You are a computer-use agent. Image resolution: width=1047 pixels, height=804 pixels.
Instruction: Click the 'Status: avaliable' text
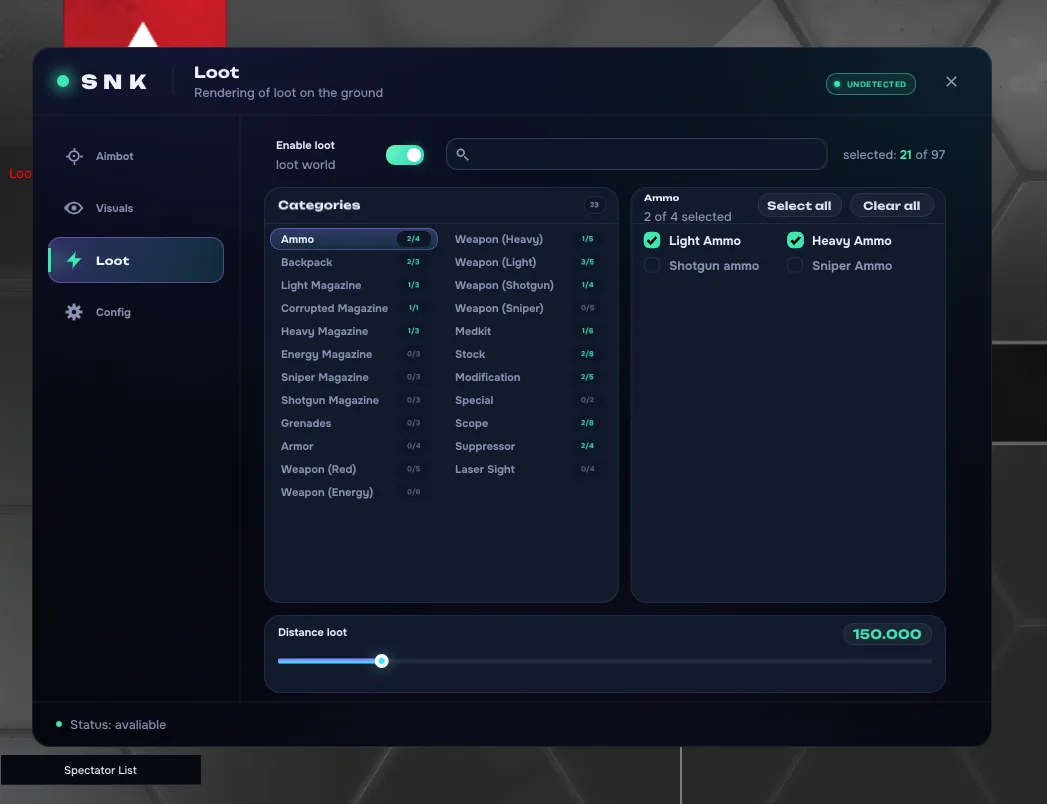coord(118,725)
